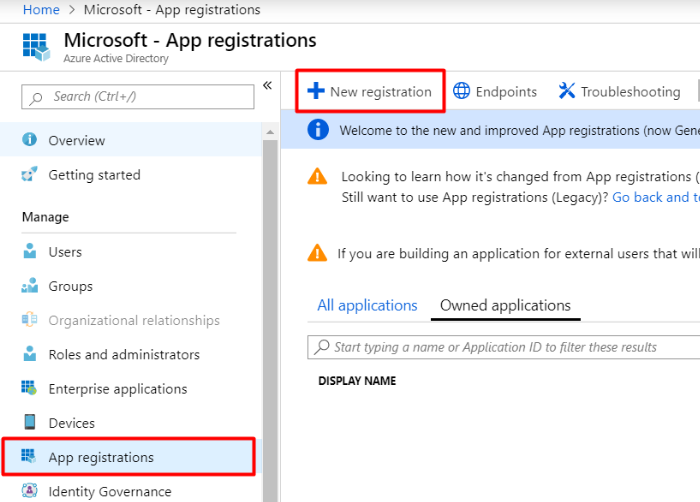Click the Home breadcrumb link
This screenshot has height=502, width=700.
41,10
